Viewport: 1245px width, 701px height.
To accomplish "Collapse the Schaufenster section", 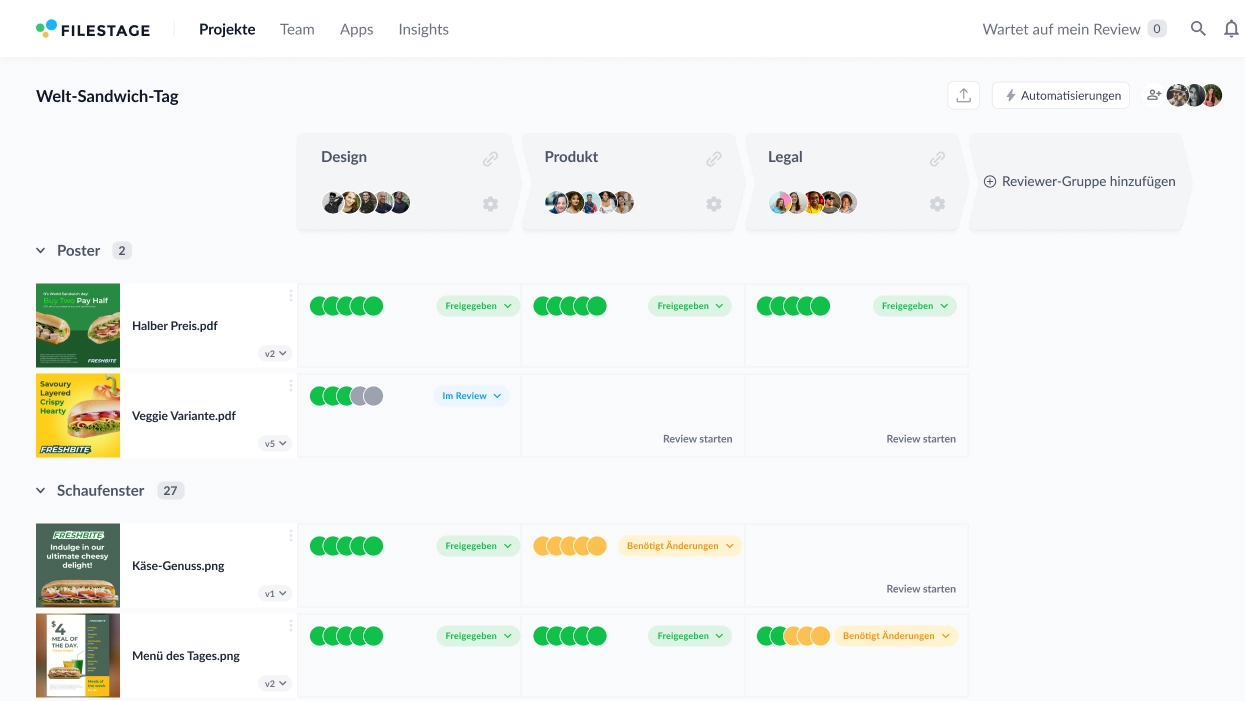I will tap(41, 491).
